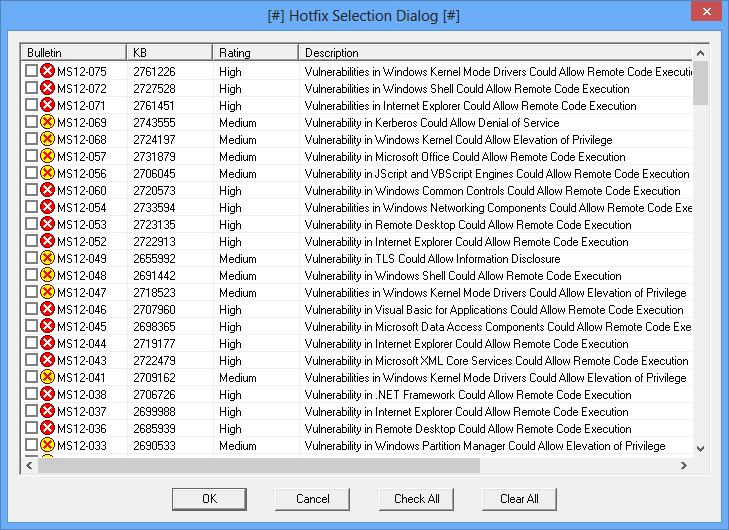Click the red severity icon for MS12-052
Viewport: 729px width, 530px height.
tap(47, 241)
